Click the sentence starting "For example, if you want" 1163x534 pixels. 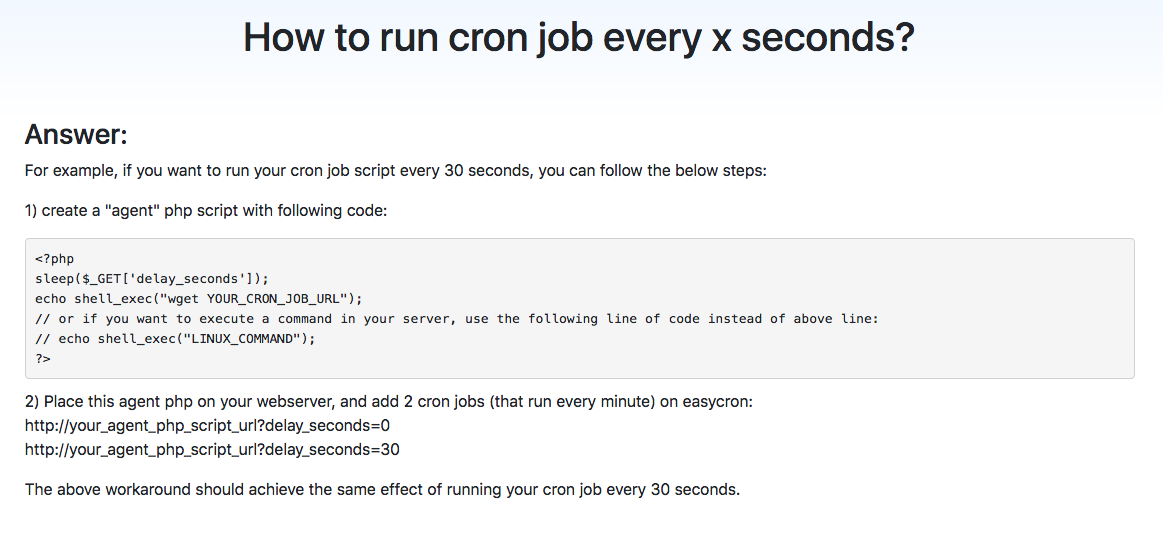[395, 171]
